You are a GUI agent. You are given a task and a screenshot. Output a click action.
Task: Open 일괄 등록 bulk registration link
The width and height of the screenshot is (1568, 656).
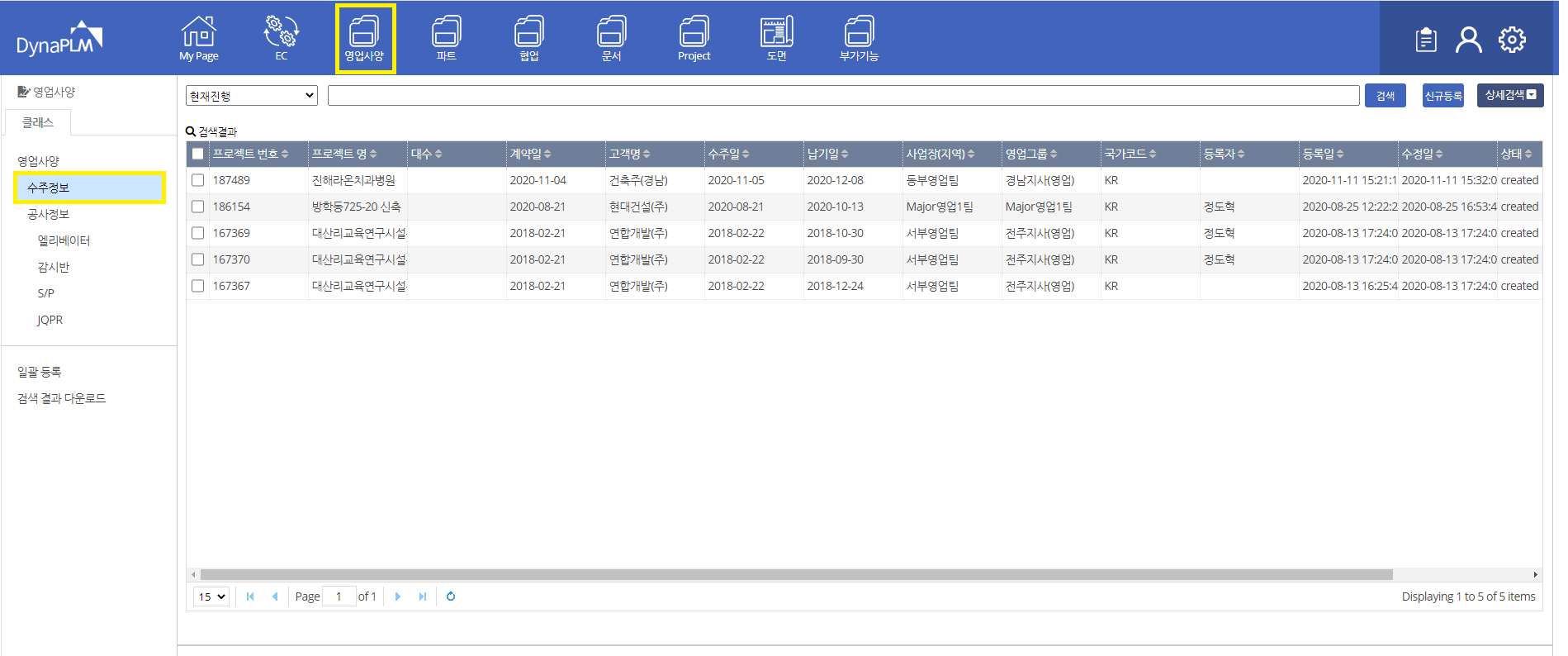tap(40, 372)
